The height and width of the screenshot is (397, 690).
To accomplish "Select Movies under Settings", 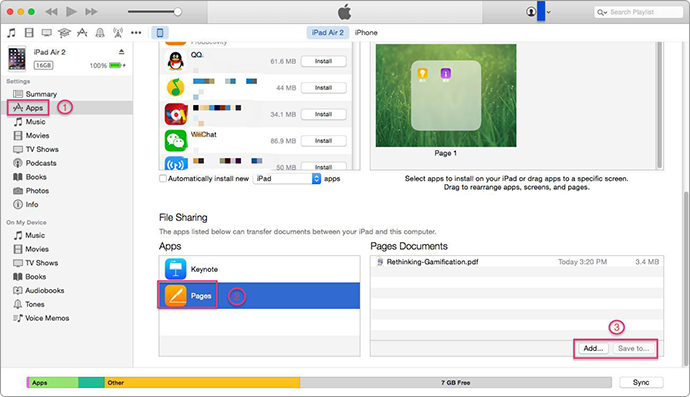I will [37, 136].
